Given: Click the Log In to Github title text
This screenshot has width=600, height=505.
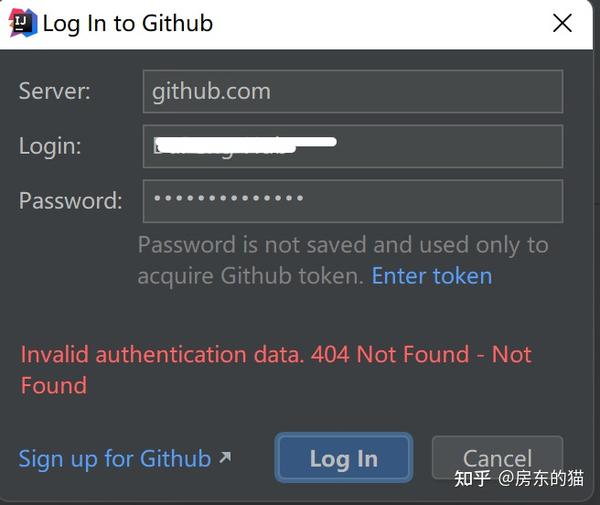Looking at the screenshot, I should [x=128, y=23].
